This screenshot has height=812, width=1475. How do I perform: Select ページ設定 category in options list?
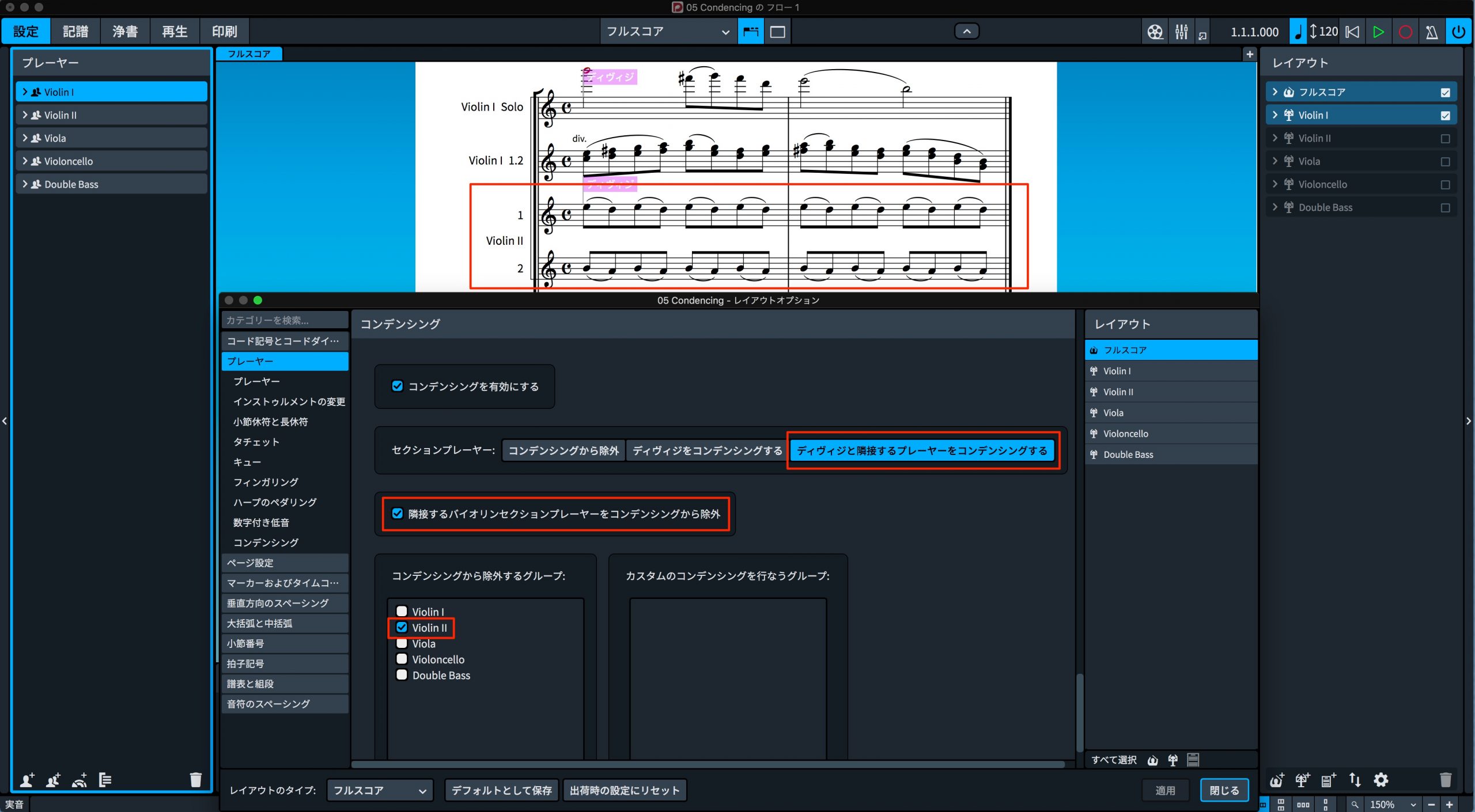(285, 563)
